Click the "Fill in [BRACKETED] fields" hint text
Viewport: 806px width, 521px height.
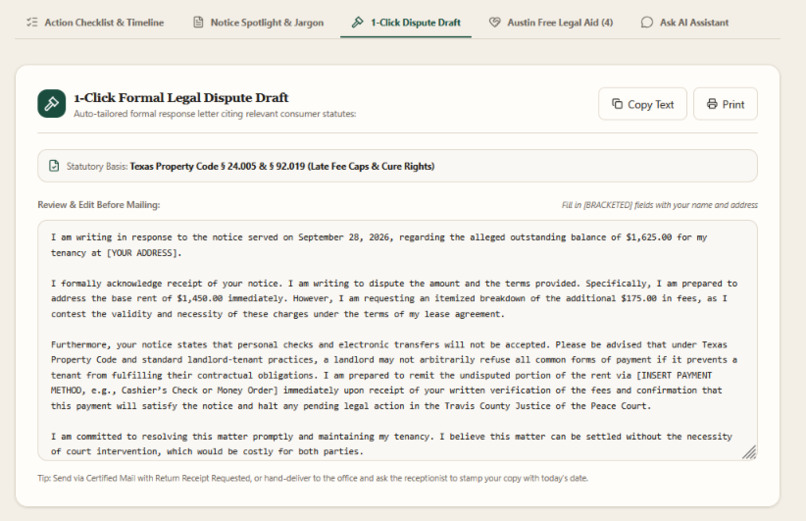click(x=660, y=205)
